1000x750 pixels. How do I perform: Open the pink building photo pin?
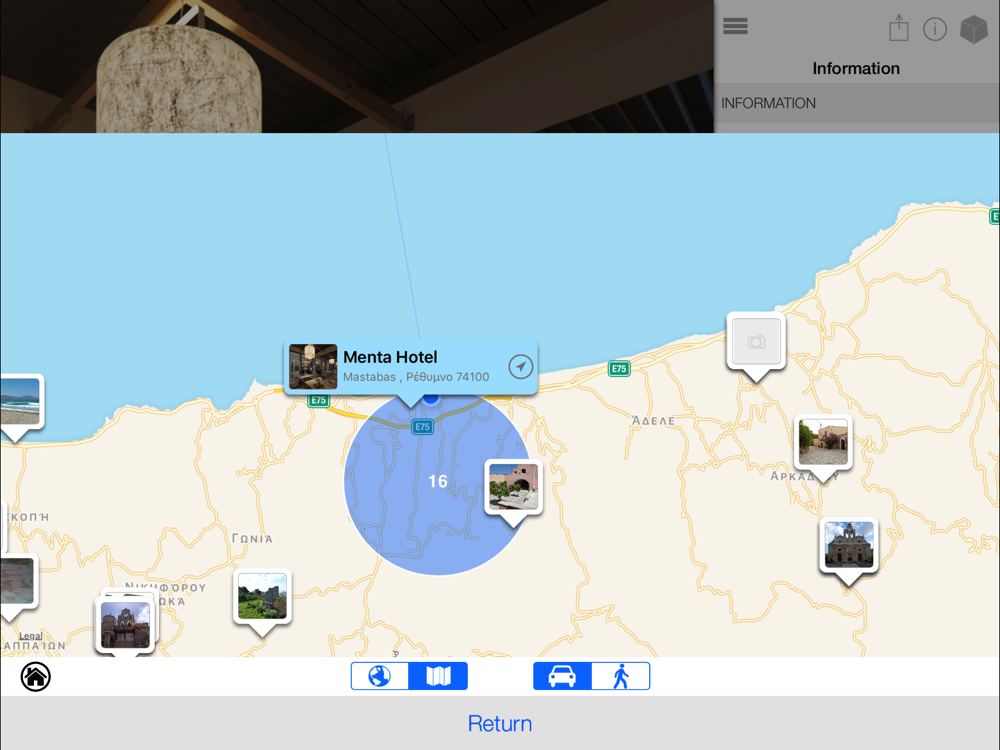(513, 487)
